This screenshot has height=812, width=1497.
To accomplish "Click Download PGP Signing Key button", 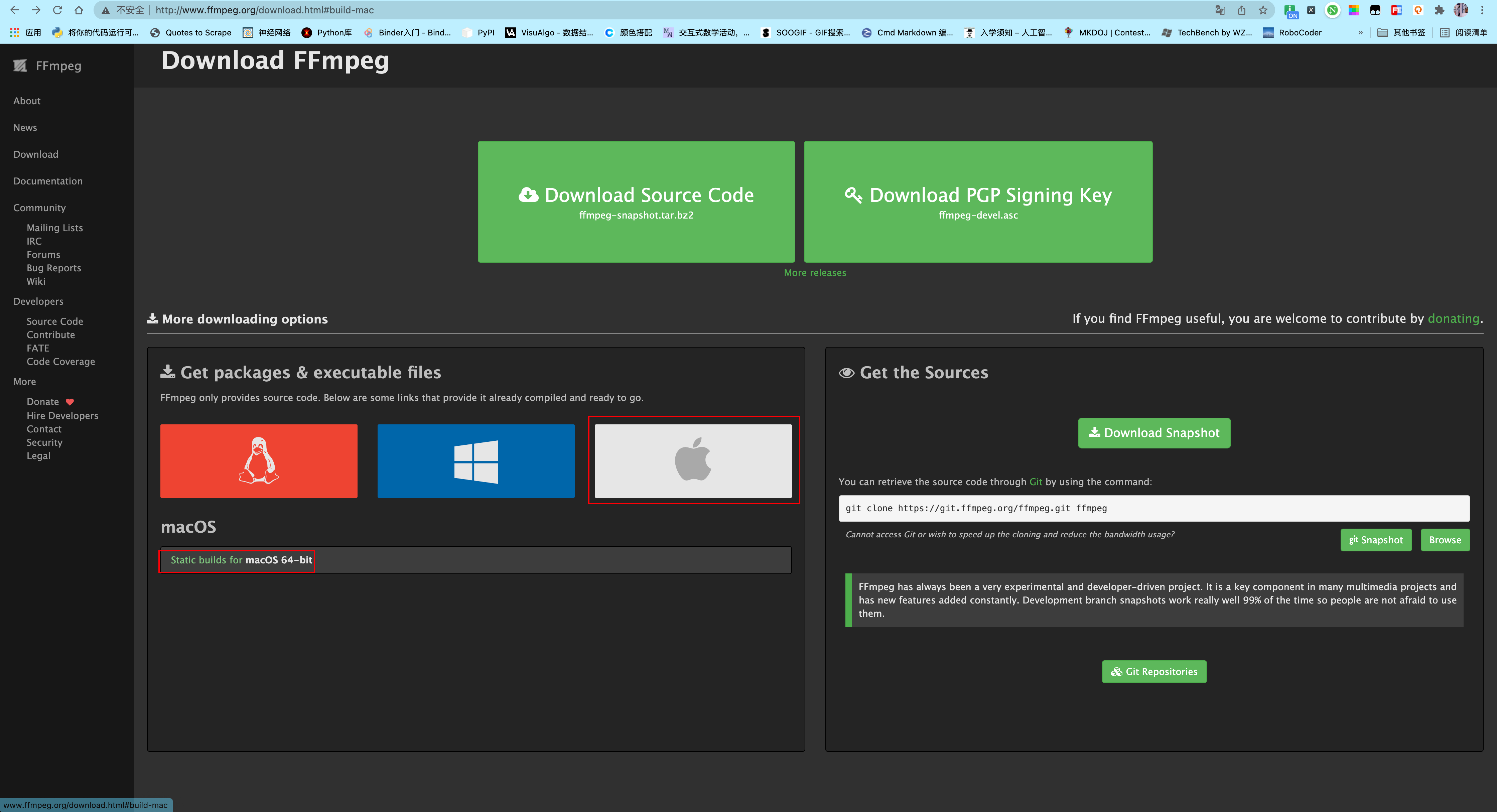I will click(978, 202).
